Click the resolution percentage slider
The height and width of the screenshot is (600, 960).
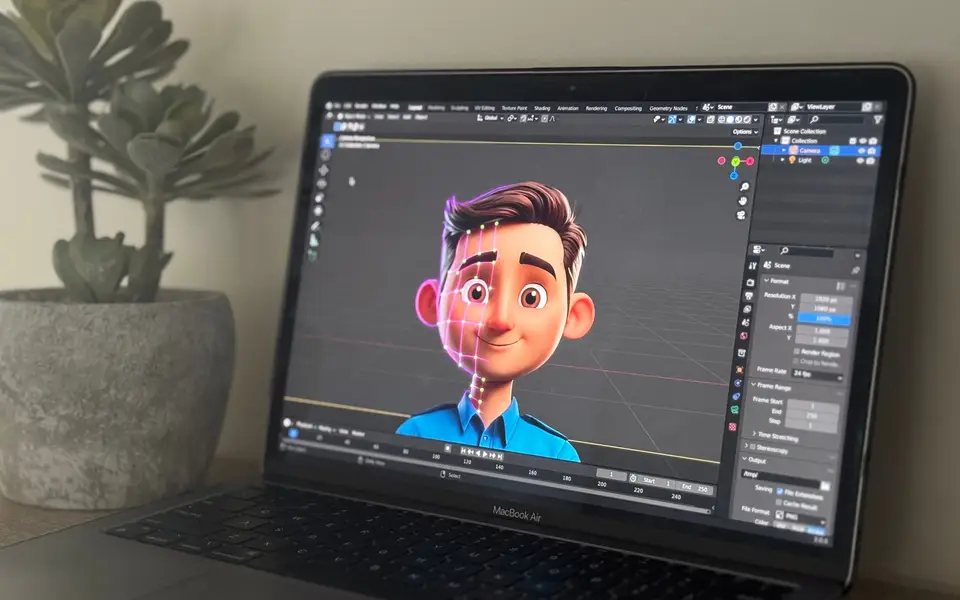(824, 319)
